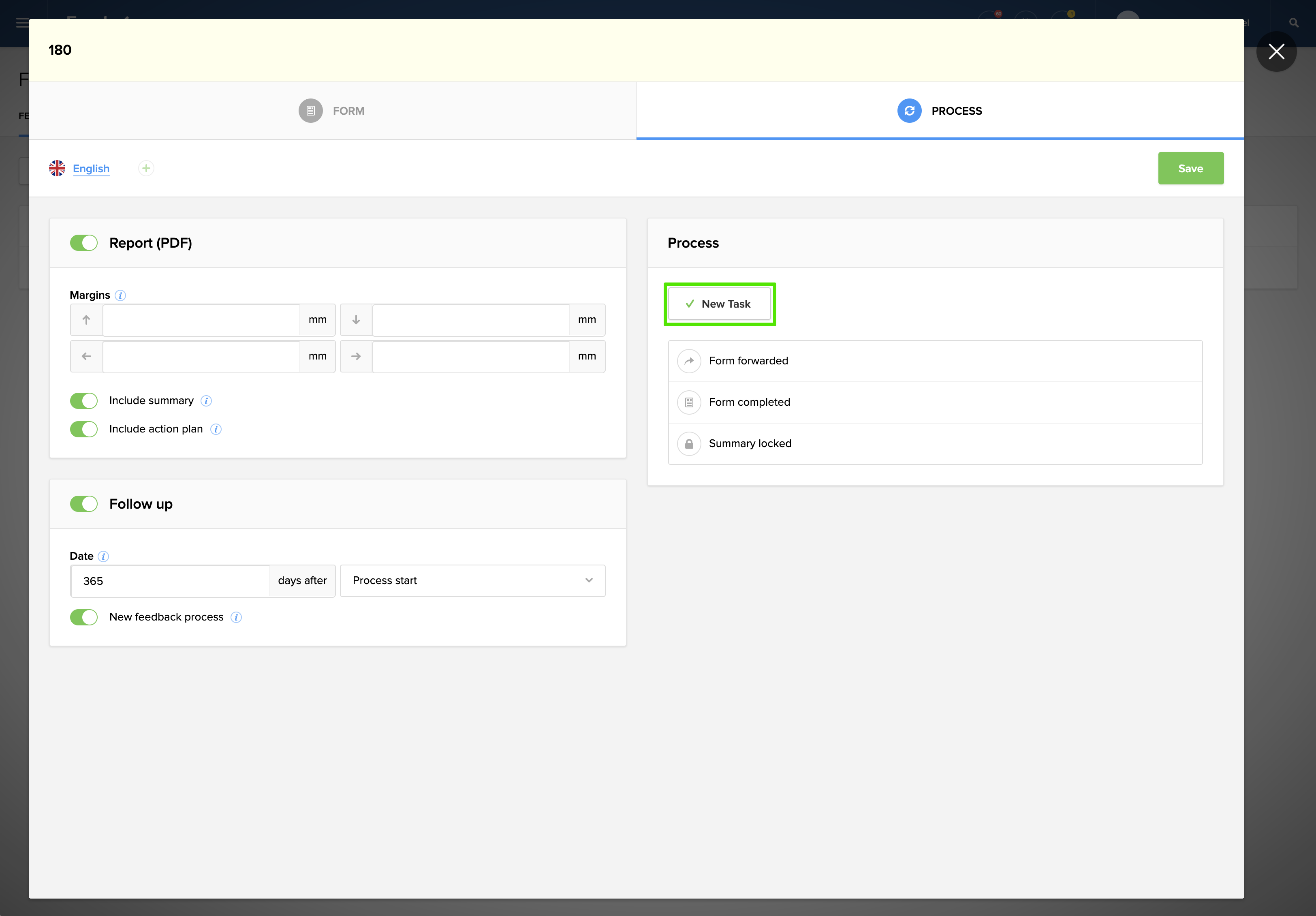Click the top margin input field
This screenshot has height=916, width=1316.
[201, 320]
